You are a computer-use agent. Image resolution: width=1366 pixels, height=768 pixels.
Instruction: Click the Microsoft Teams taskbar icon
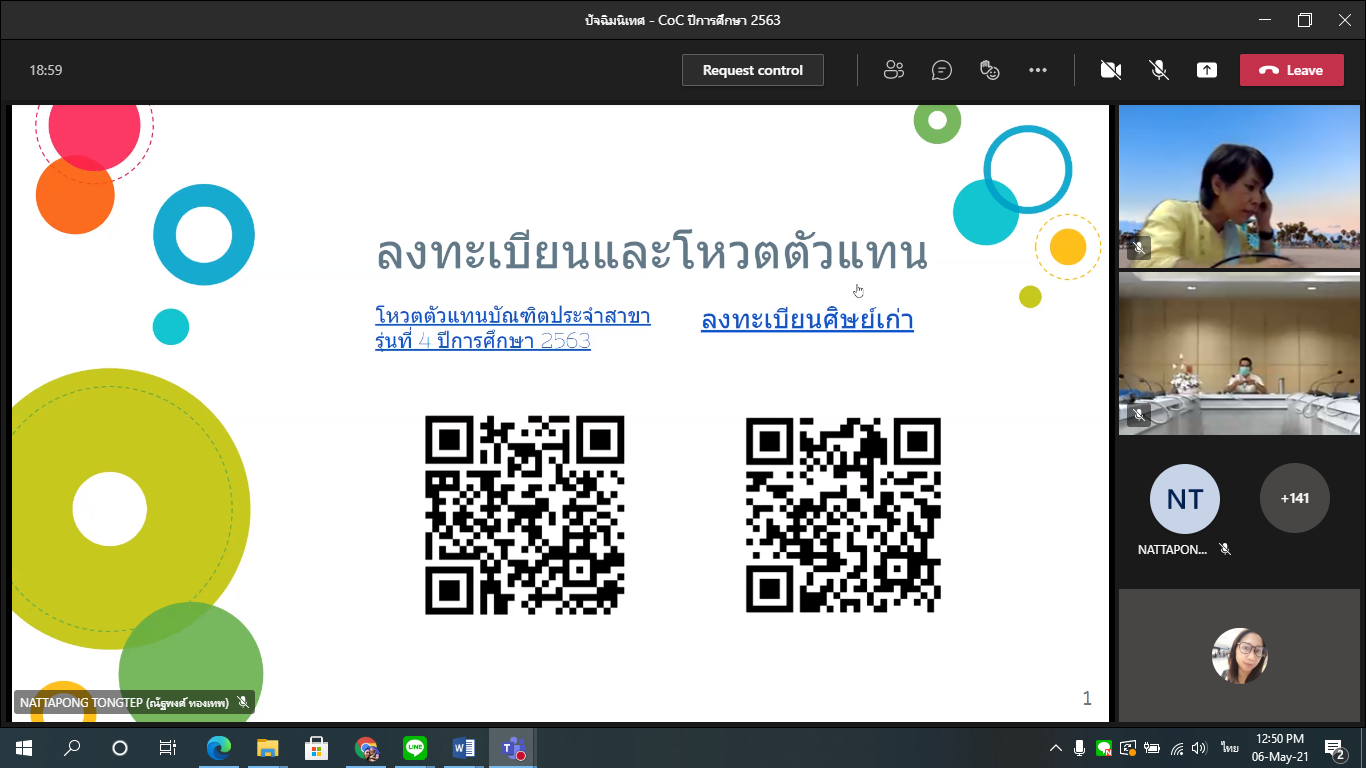tap(513, 747)
